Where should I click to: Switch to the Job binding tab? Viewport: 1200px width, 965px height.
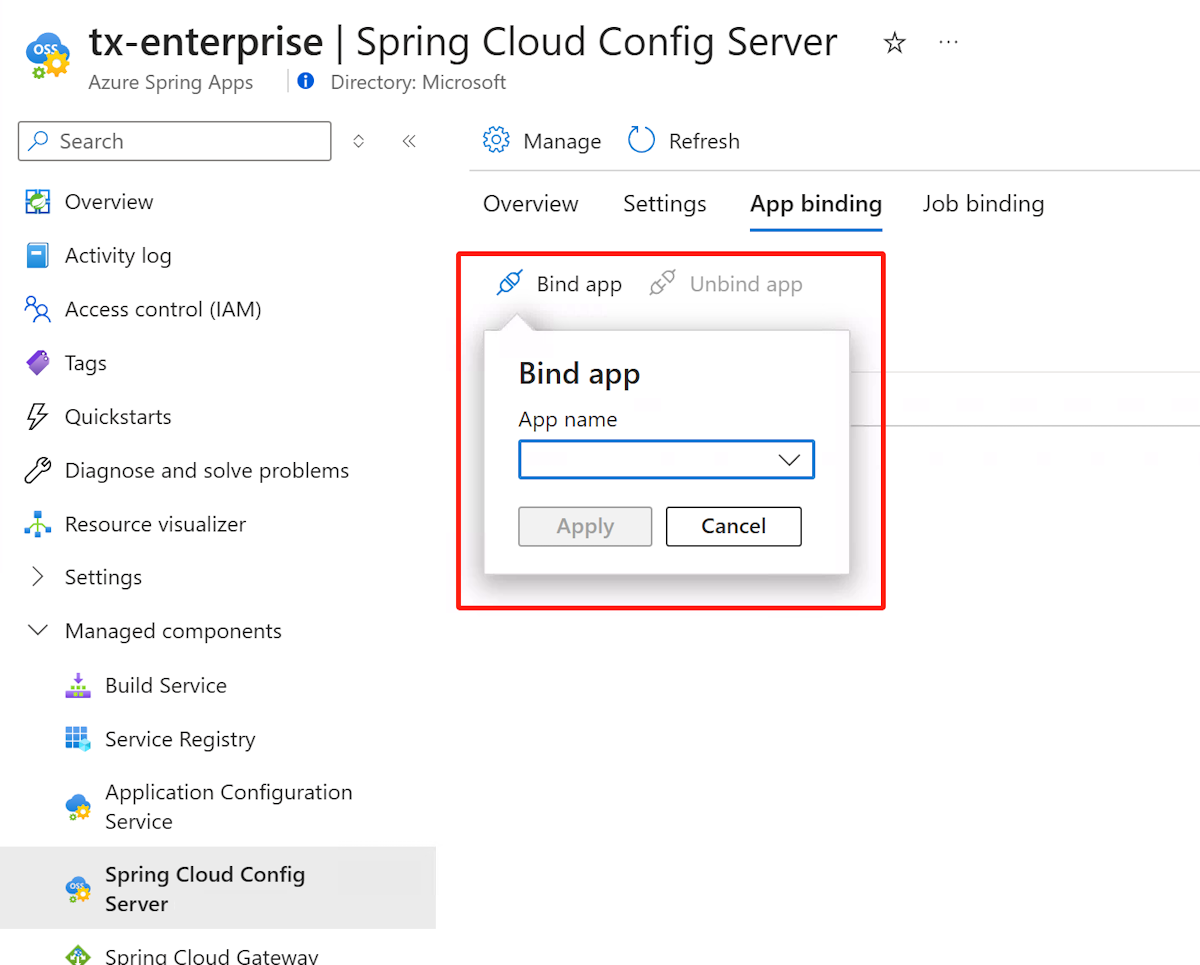click(x=982, y=204)
